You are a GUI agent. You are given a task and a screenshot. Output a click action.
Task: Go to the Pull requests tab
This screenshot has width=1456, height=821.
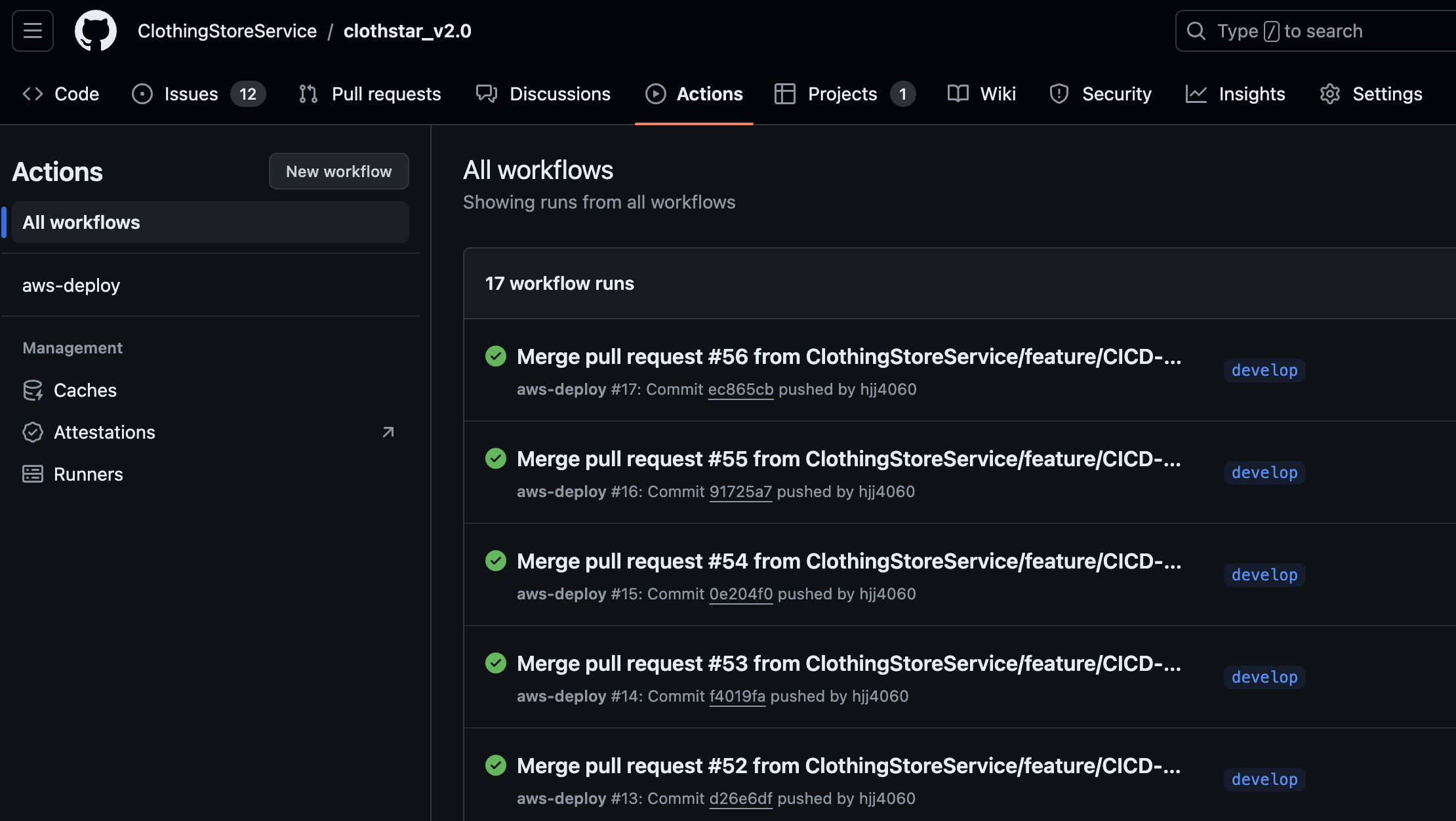(x=371, y=94)
